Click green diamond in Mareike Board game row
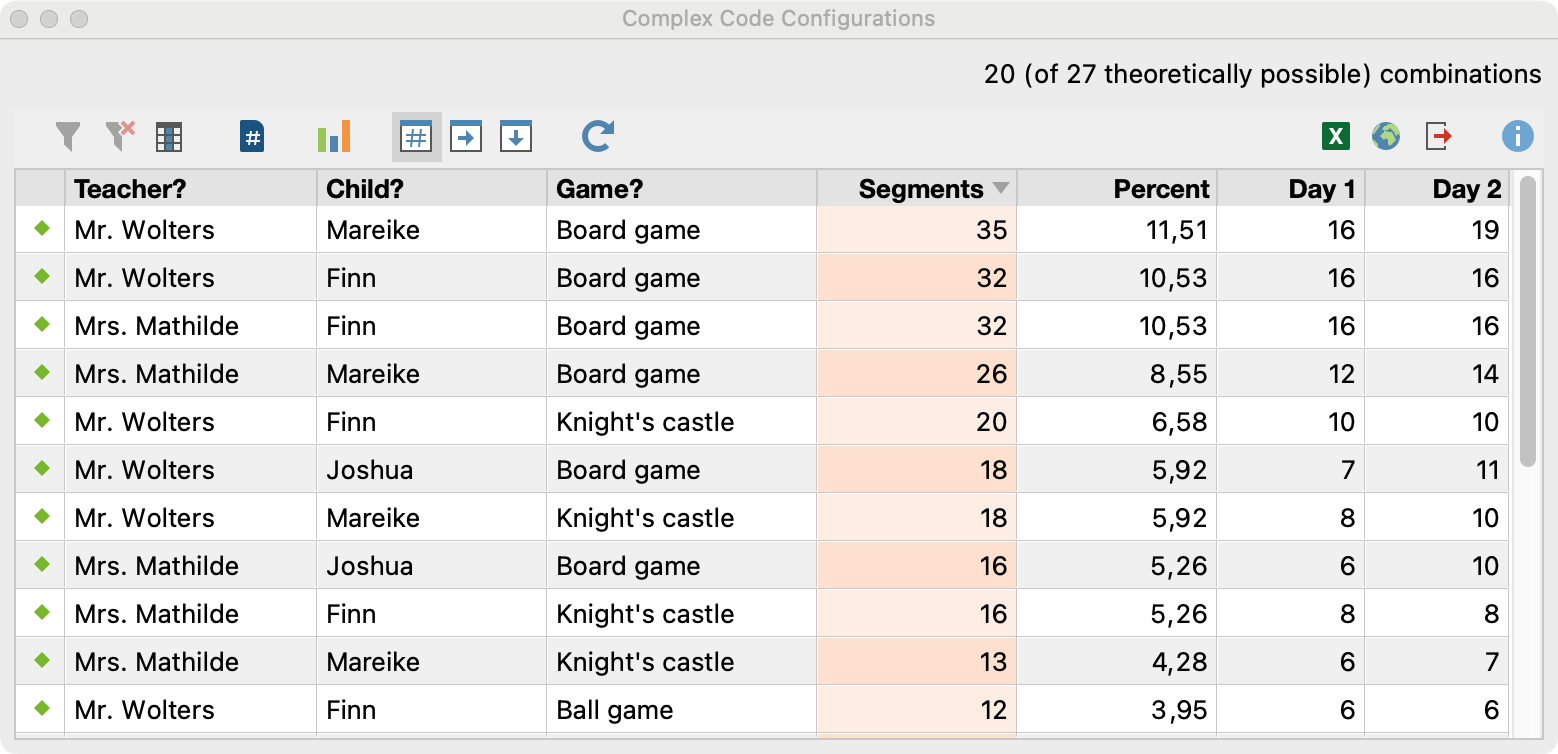The image size is (1558, 754). click(41, 229)
